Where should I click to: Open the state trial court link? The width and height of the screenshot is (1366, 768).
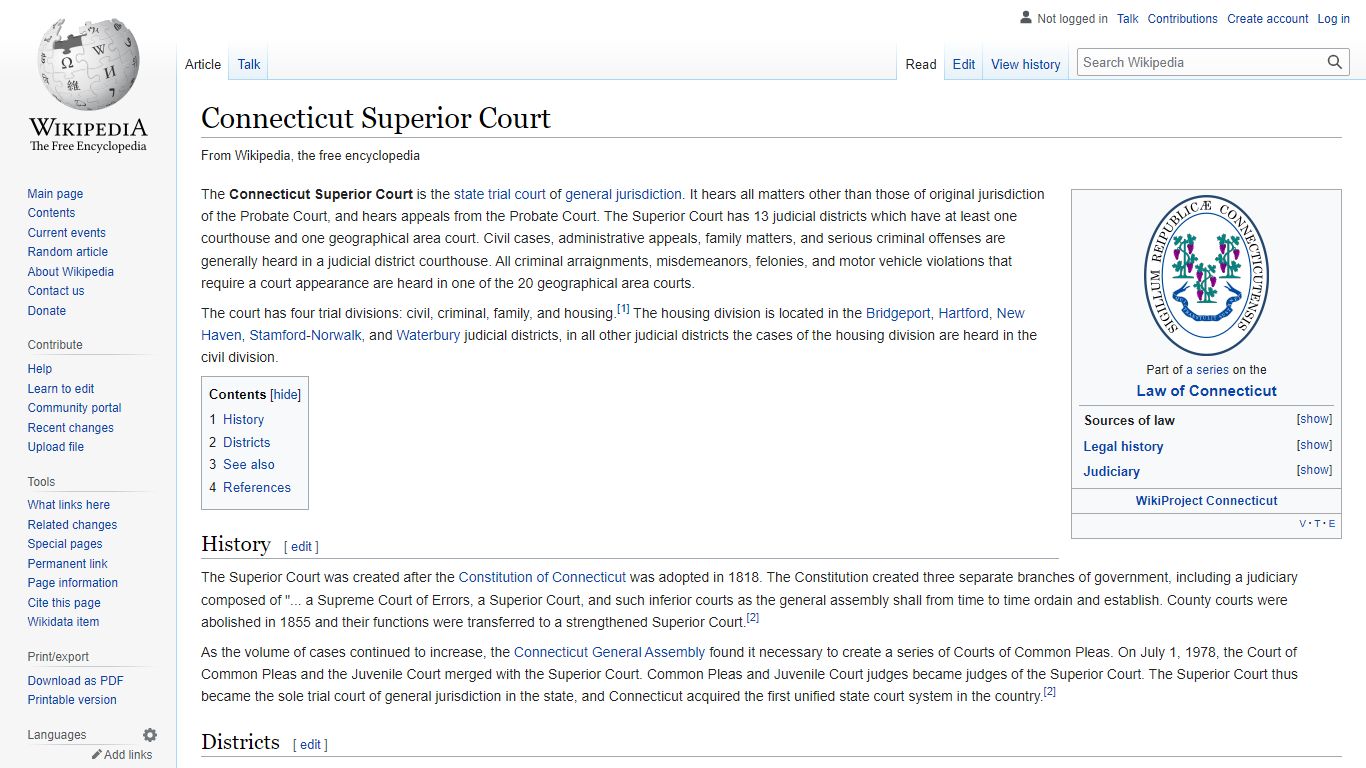point(500,194)
